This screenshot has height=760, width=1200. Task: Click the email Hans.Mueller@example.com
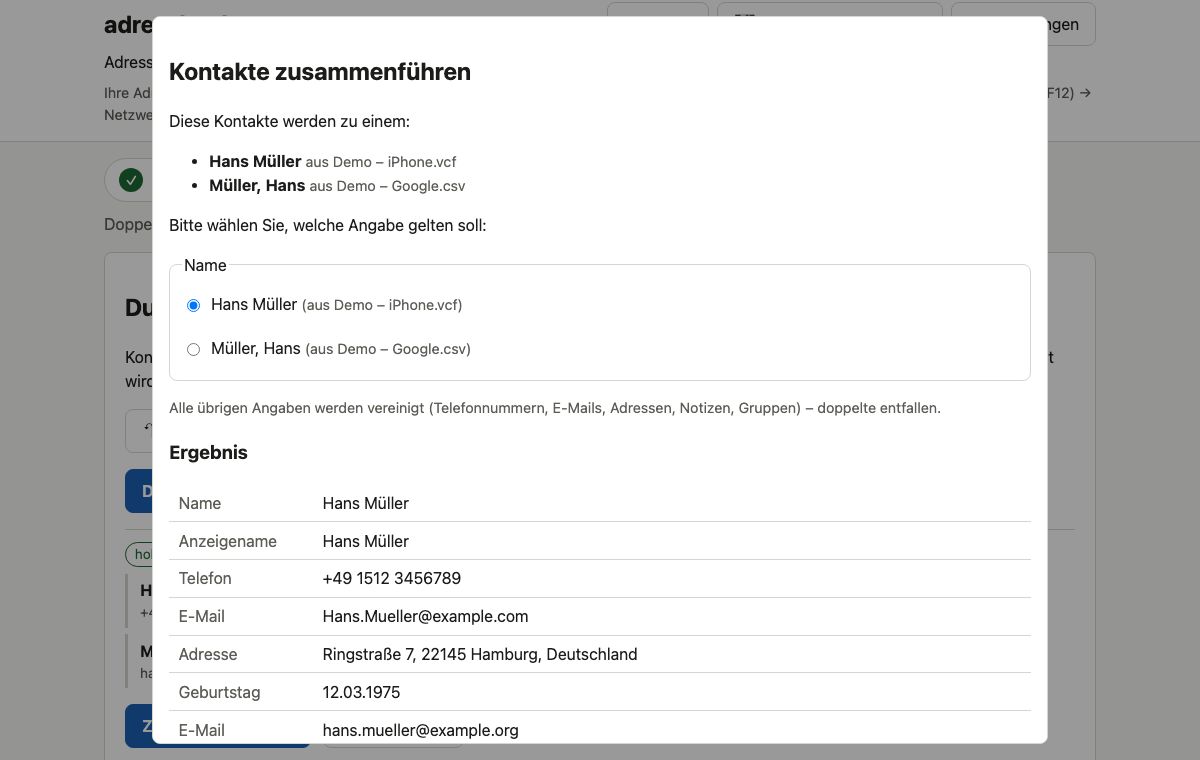point(425,617)
